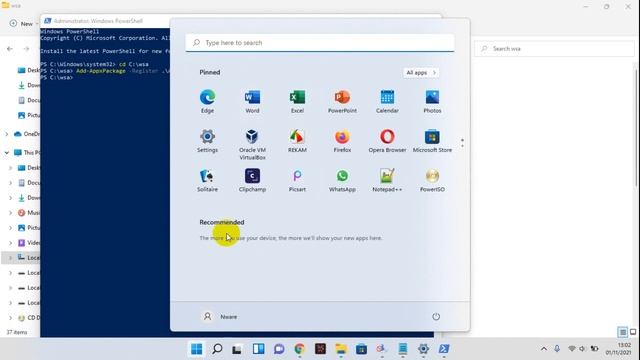The width and height of the screenshot is (640, 360).
Task: Open the pinned Excel app
Action: tap(297, 101)
